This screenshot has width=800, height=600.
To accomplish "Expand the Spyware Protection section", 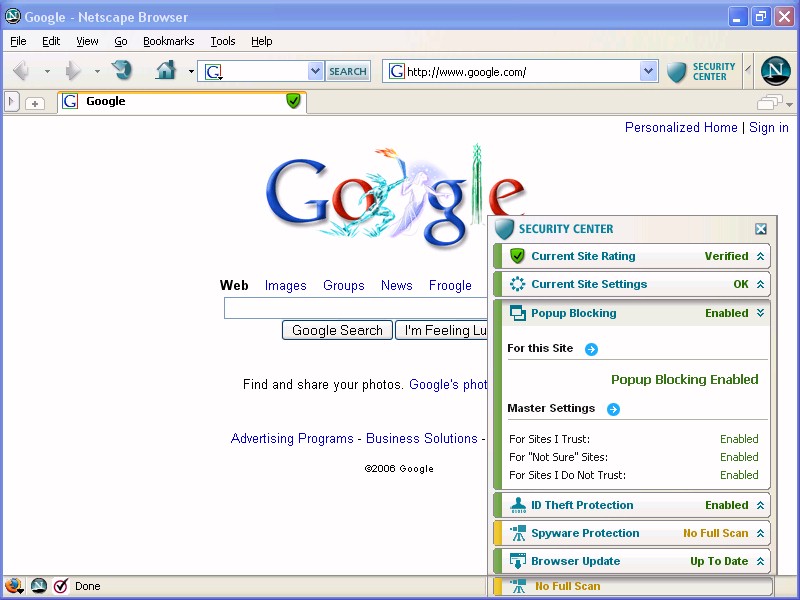I will click(760, 533).
